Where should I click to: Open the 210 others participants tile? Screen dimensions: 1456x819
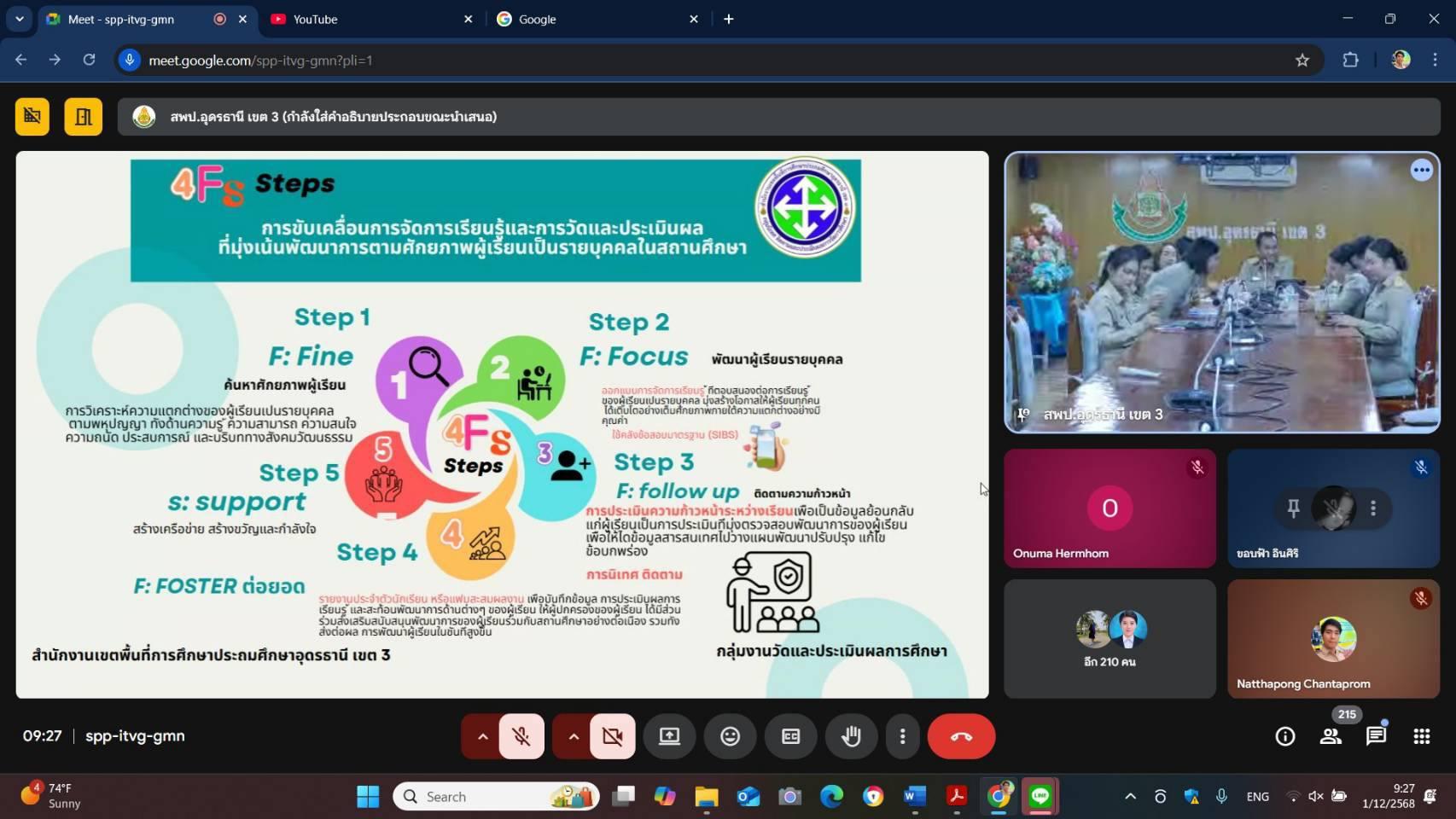[1109, 638]
